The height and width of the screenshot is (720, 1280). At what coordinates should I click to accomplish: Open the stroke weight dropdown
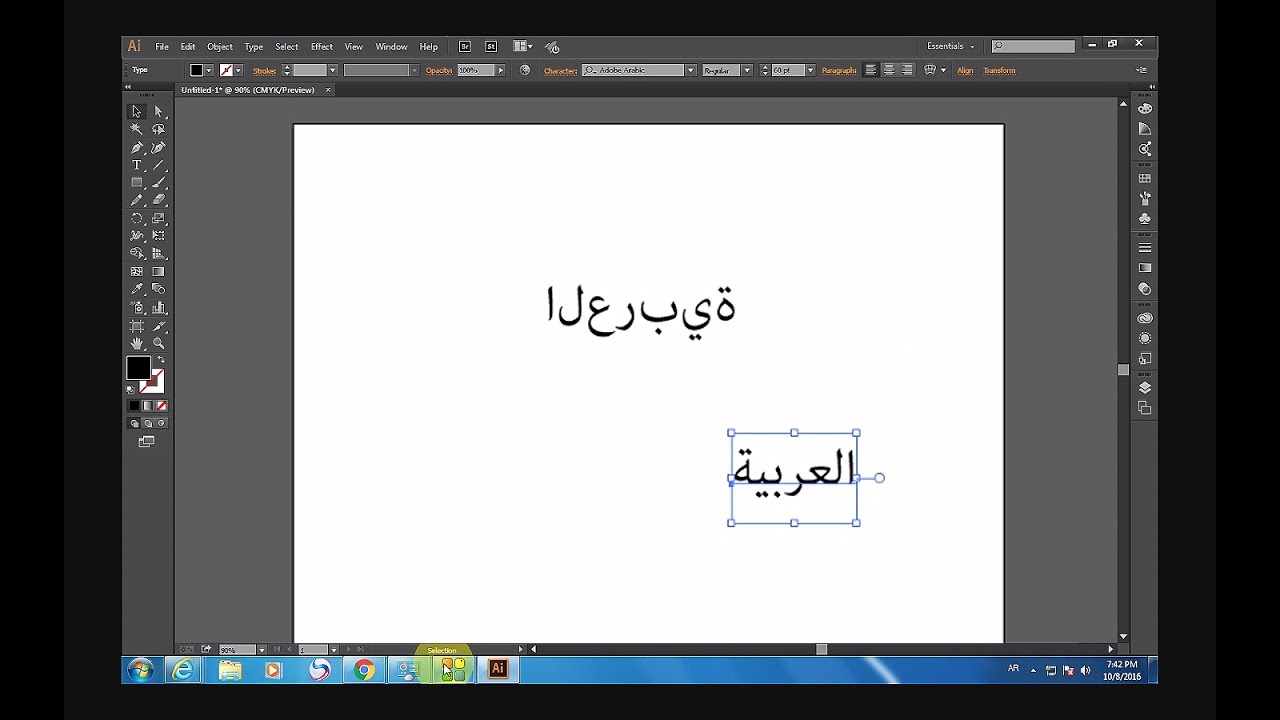[x=333, y=70]
